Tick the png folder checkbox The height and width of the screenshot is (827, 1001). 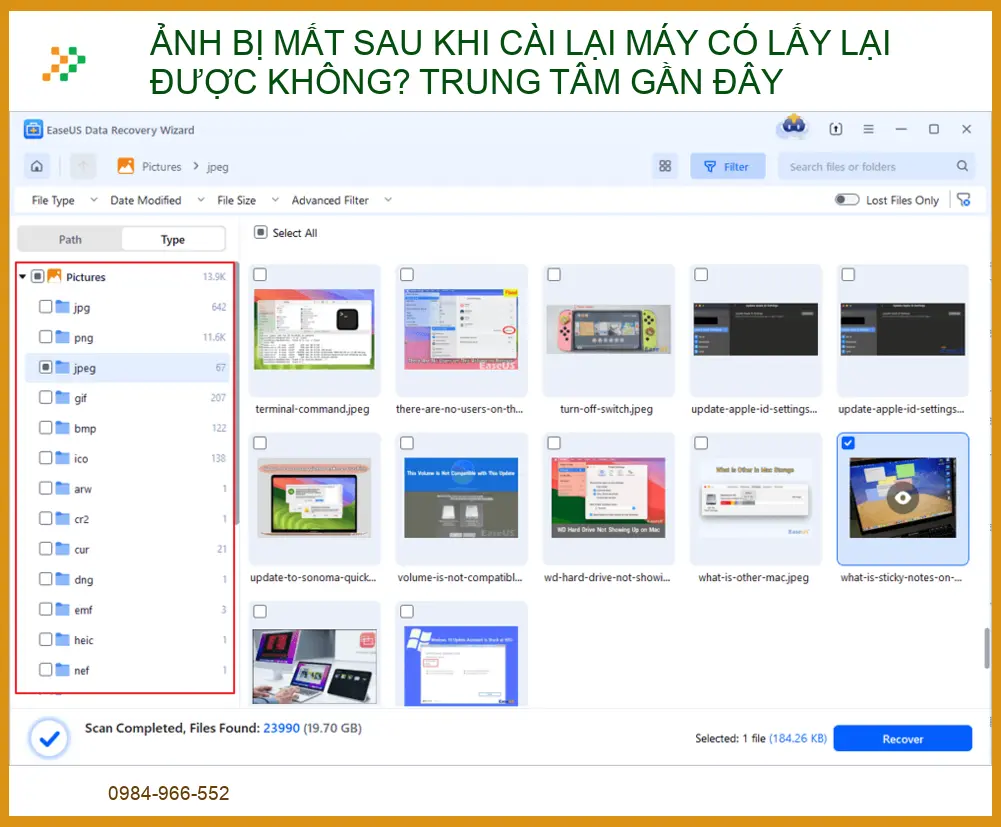pos(45,337)
